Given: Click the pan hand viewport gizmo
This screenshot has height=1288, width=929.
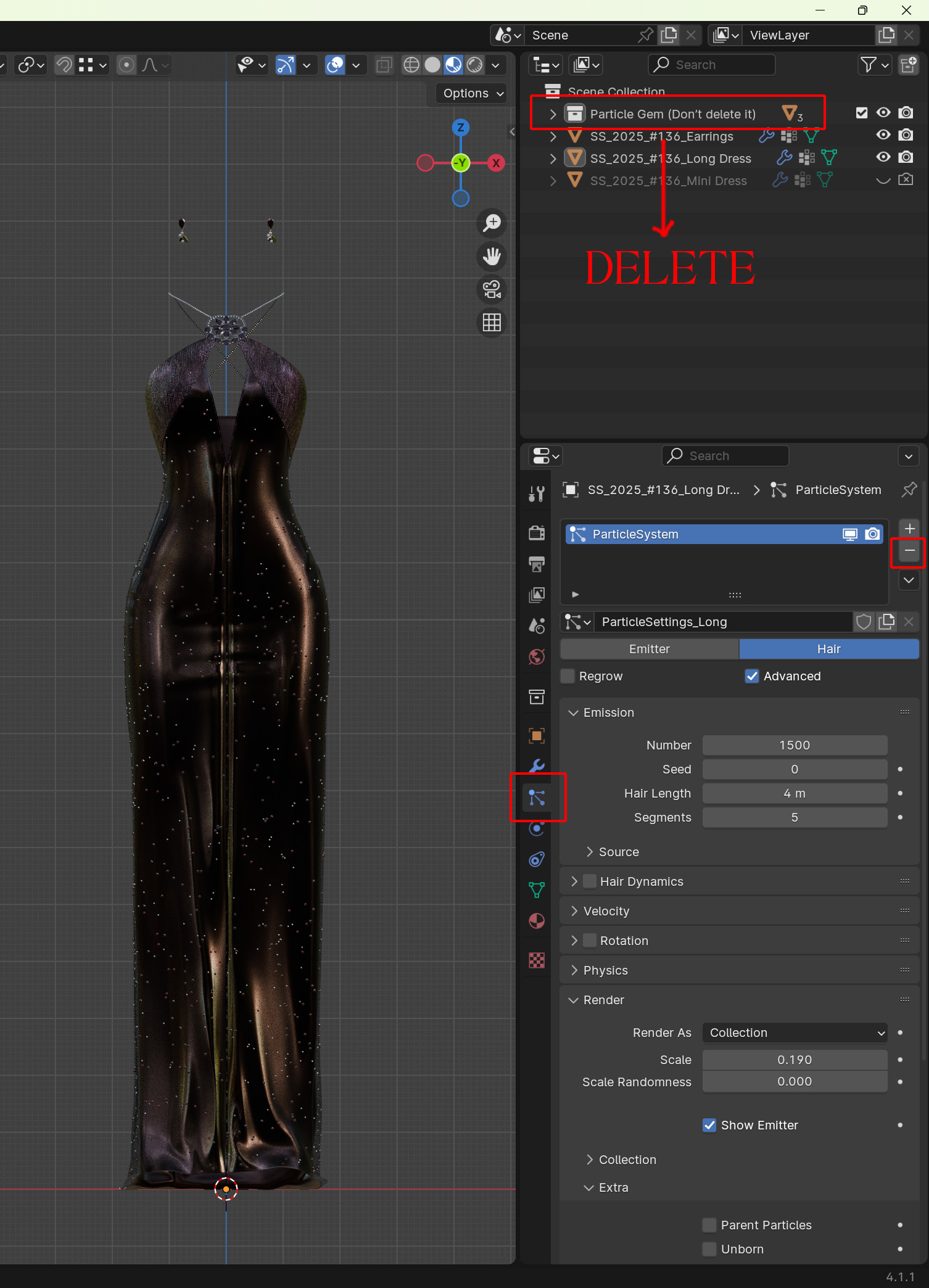Looking at the screenshot, I should coord(492,256).
